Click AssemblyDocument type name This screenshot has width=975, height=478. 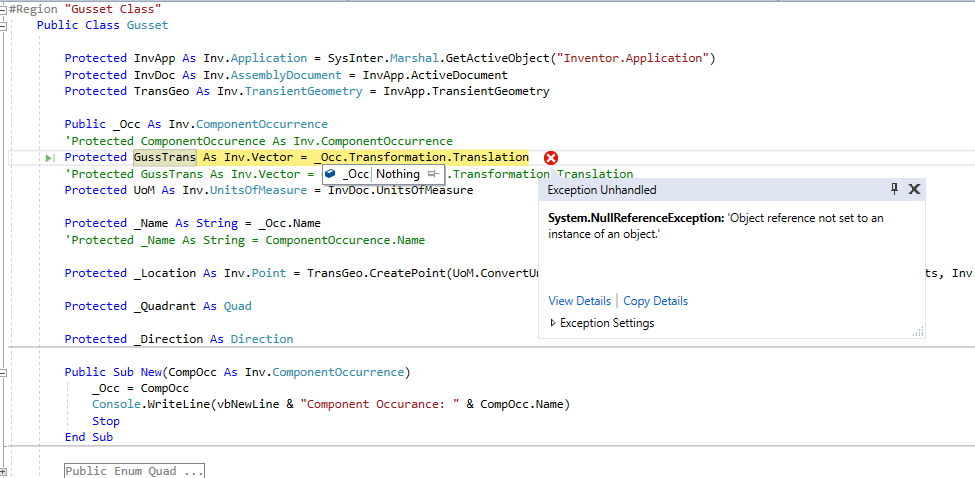[x=286, y=75]
